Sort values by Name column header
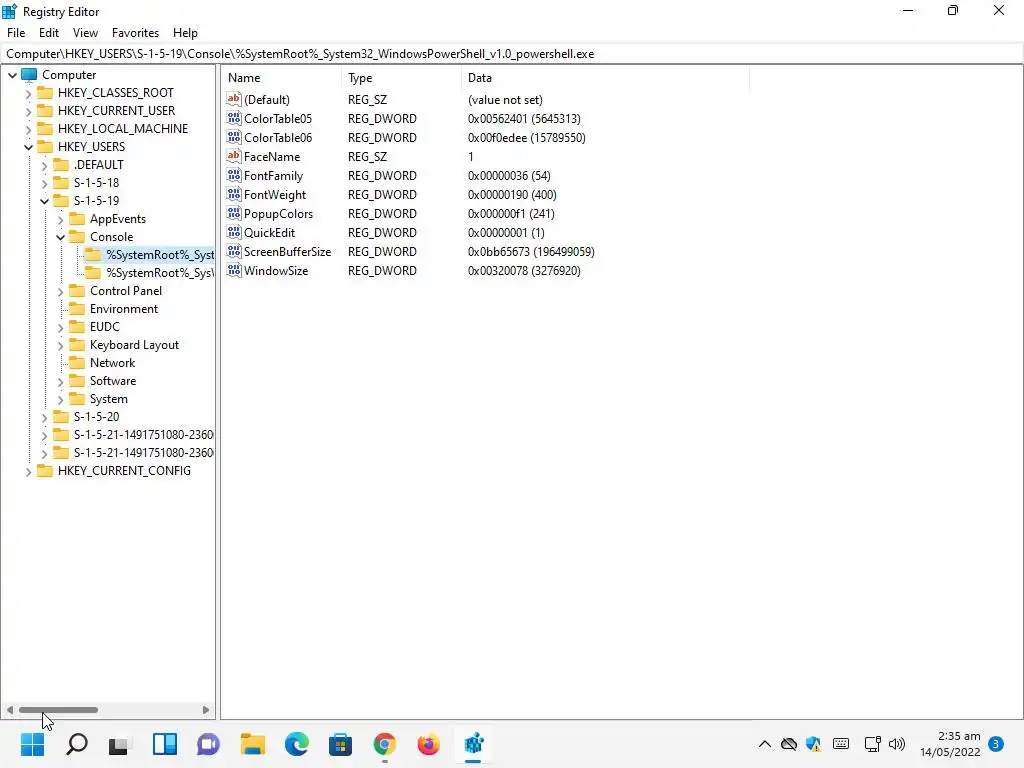This screenshot has width=1024, height=768. 281,78
